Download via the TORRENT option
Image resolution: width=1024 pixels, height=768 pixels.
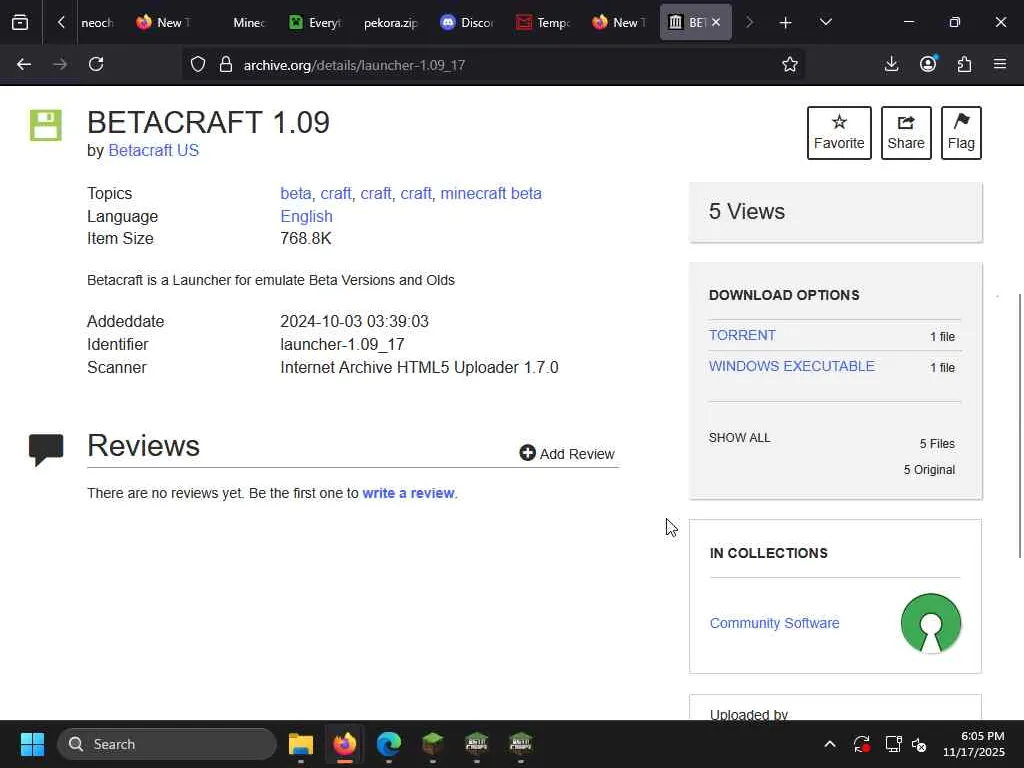742,335
